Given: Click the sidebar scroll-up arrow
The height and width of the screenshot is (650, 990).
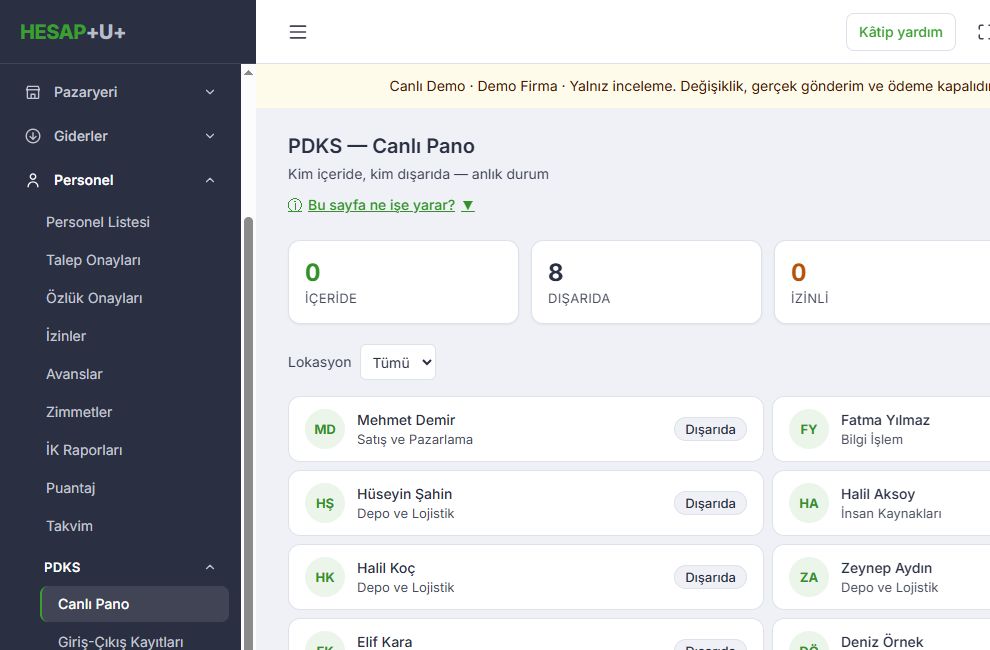Looking at the screenshot, I should pyautogui.click(x=248, y=73).
